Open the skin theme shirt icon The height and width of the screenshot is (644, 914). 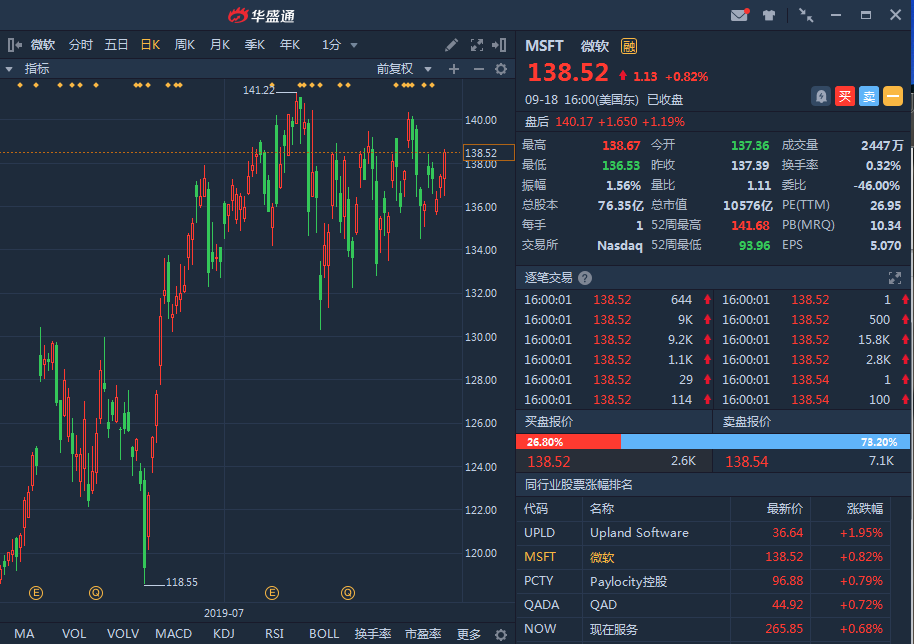tap(769, 15)
